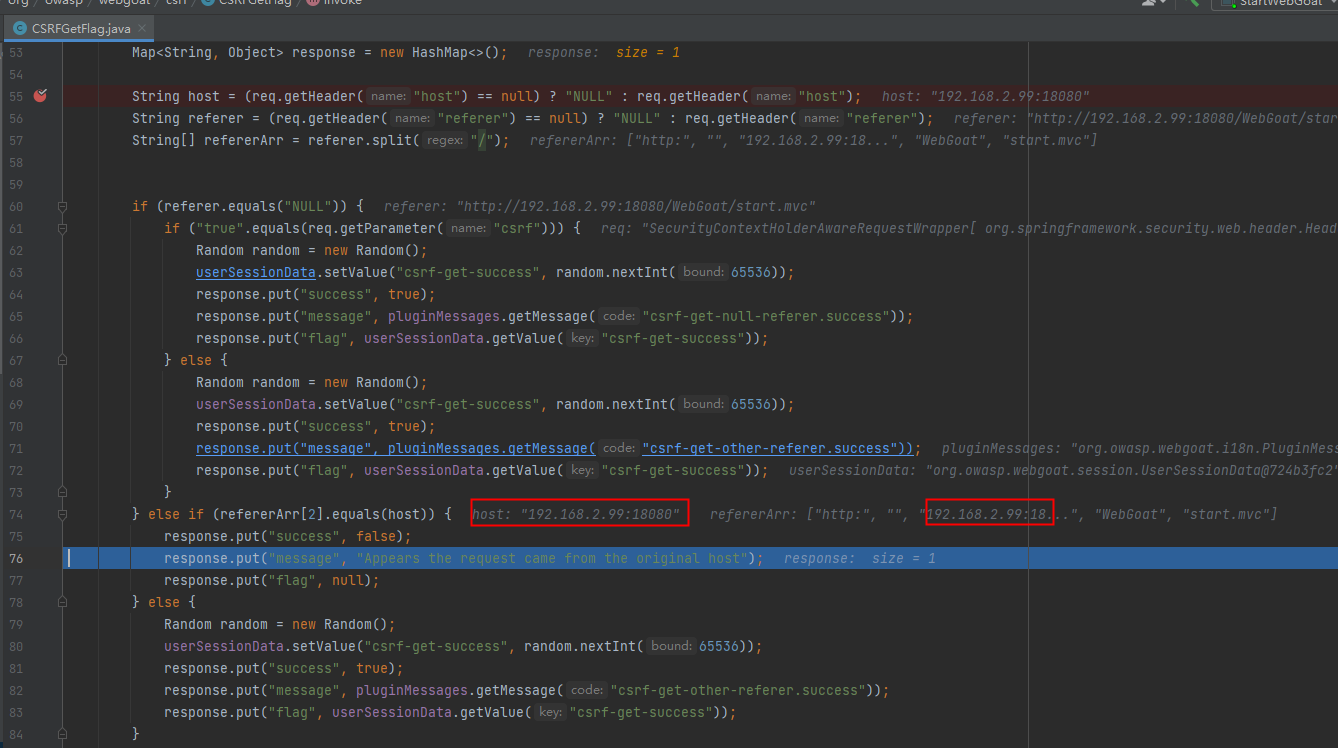1338x748 pixels.
Task: Collapse the else block at line 67
Action: [x=62, y=360]
